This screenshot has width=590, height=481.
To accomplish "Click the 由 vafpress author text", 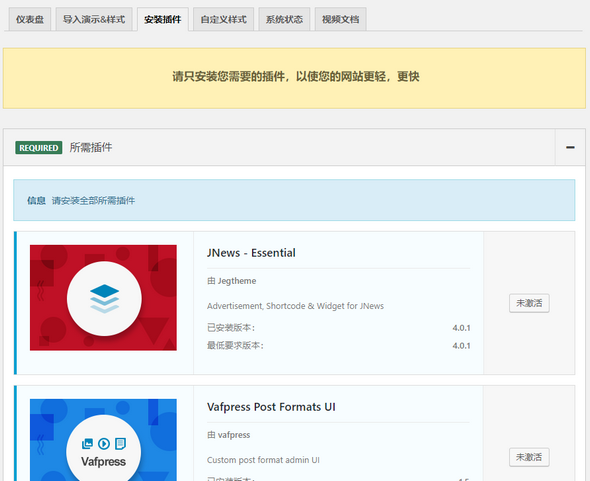I will 228,435.
